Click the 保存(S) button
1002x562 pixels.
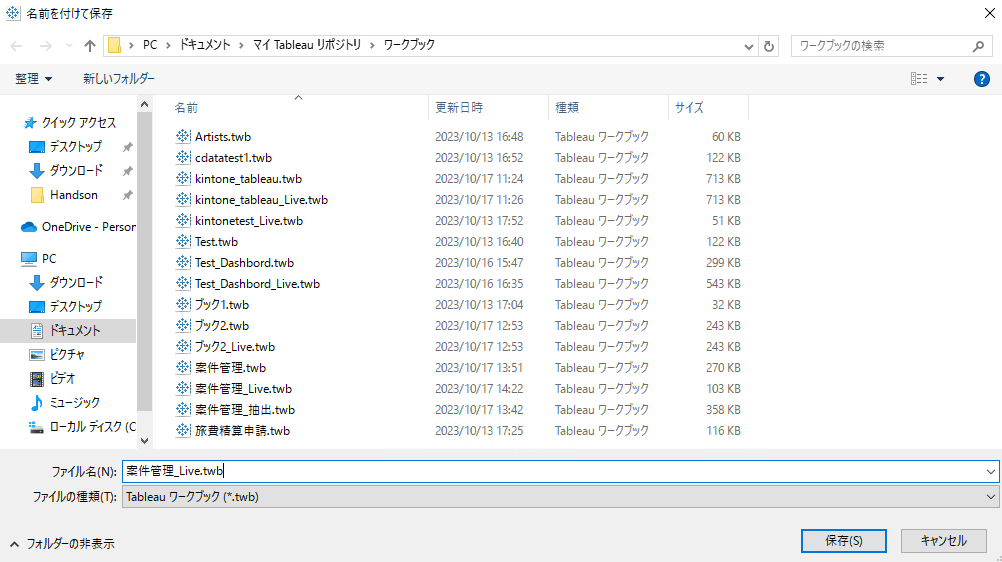[x=844, y=541]
